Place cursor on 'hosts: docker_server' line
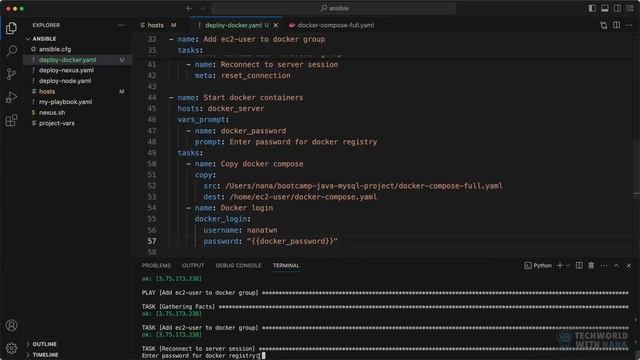 pos(220,109)
